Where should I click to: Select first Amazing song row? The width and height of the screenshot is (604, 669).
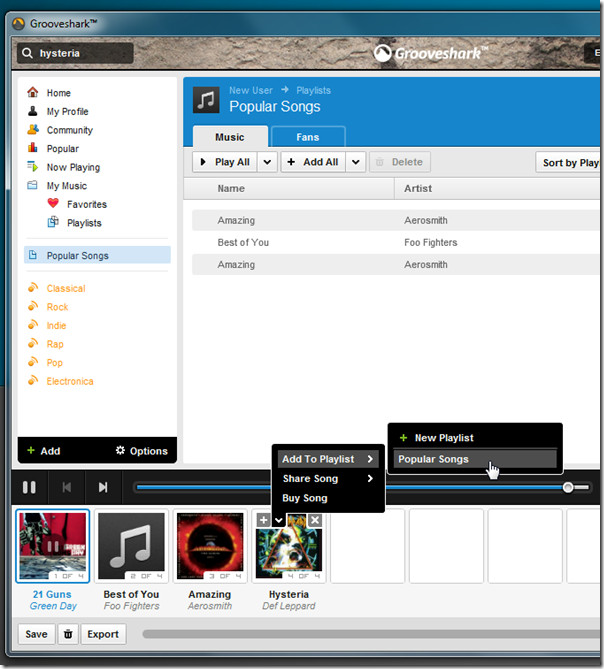coord(396,220)
